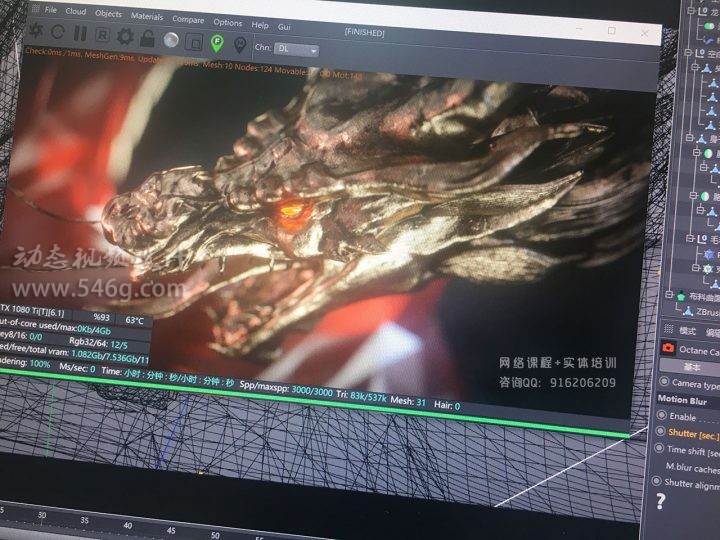Toggle the Shutter [sec.] animation dot
The height and width of the screenshot is (540, 720).
point(660,431)
